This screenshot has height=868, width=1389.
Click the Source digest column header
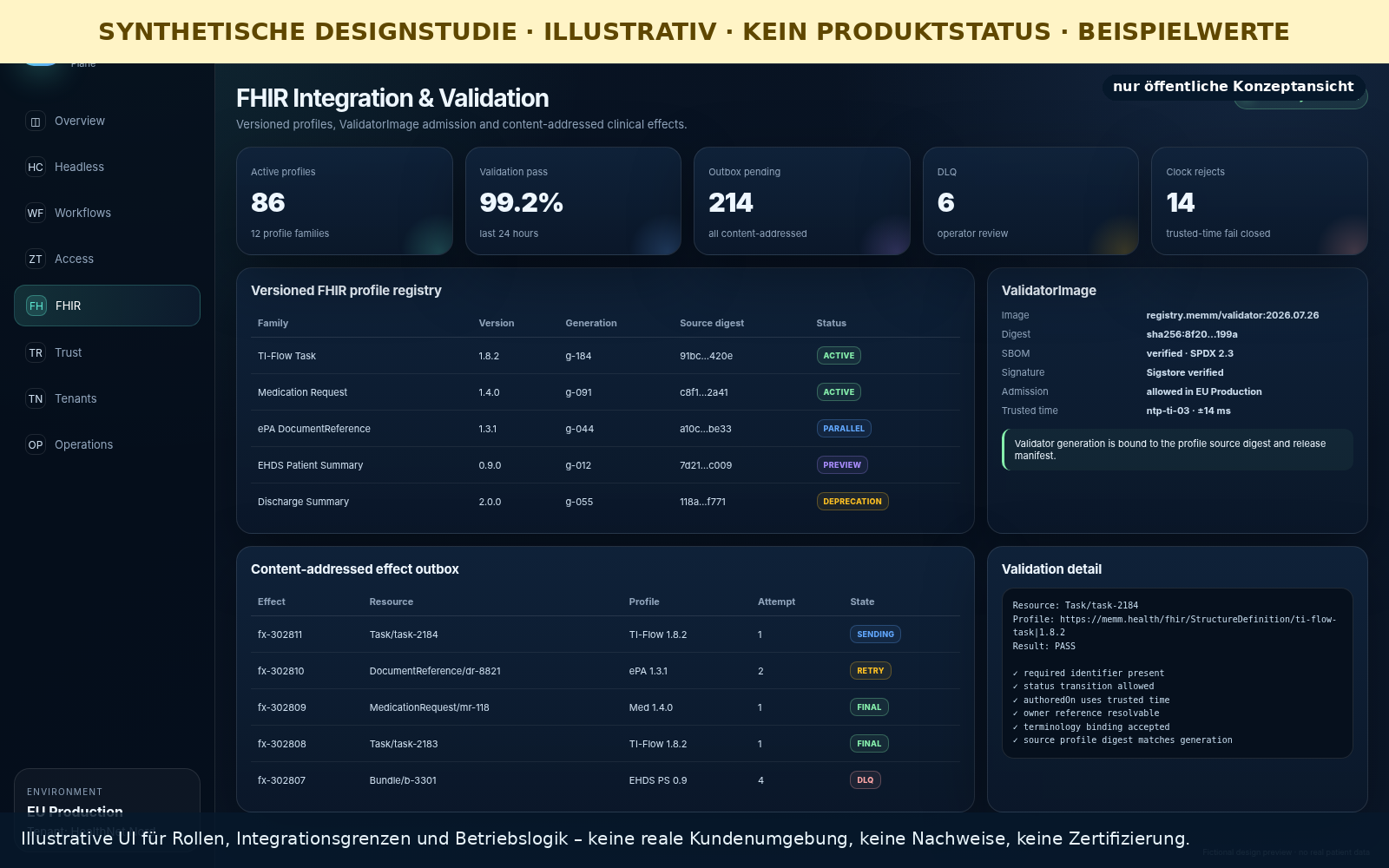click(x=712, y=324)
